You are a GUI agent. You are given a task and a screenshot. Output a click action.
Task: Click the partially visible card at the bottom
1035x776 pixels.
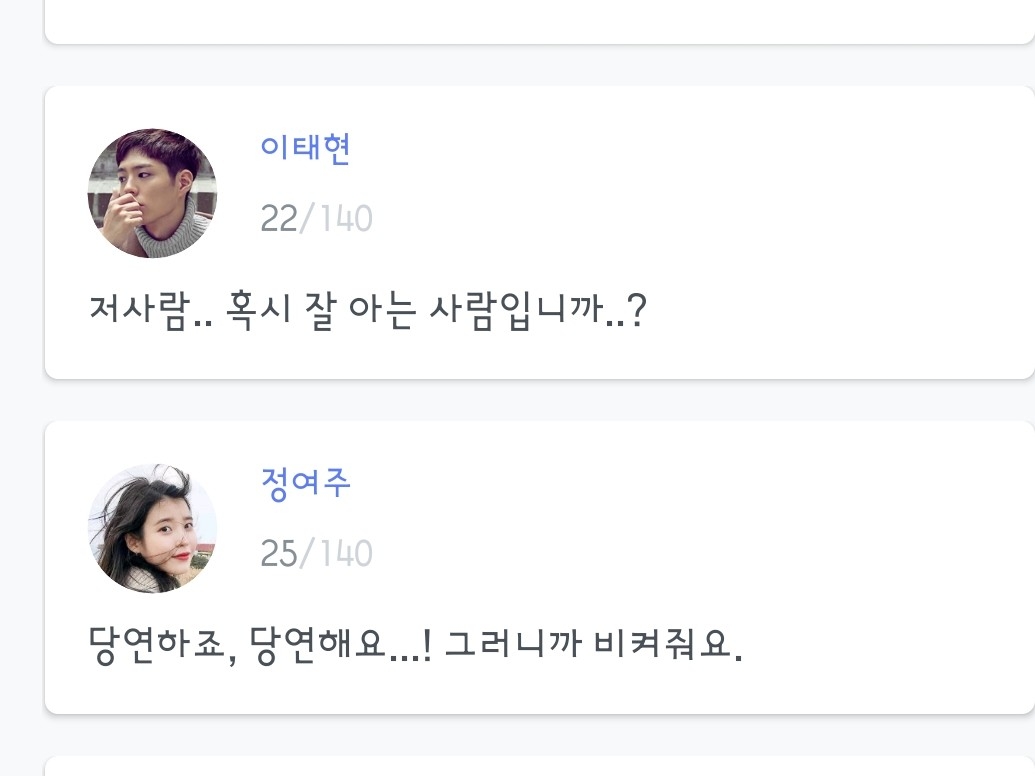point(540,766)
